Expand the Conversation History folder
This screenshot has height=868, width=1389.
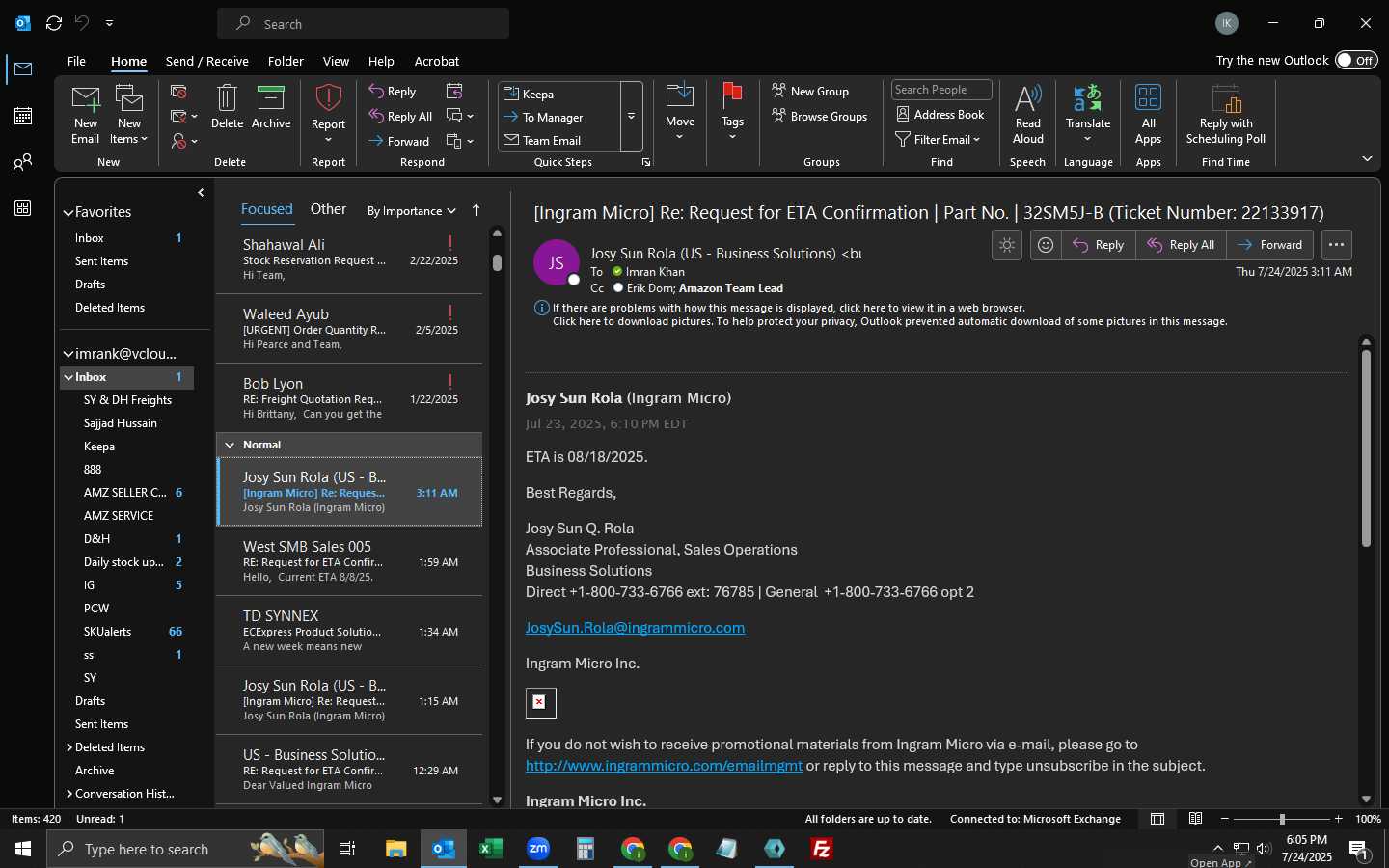69,794
